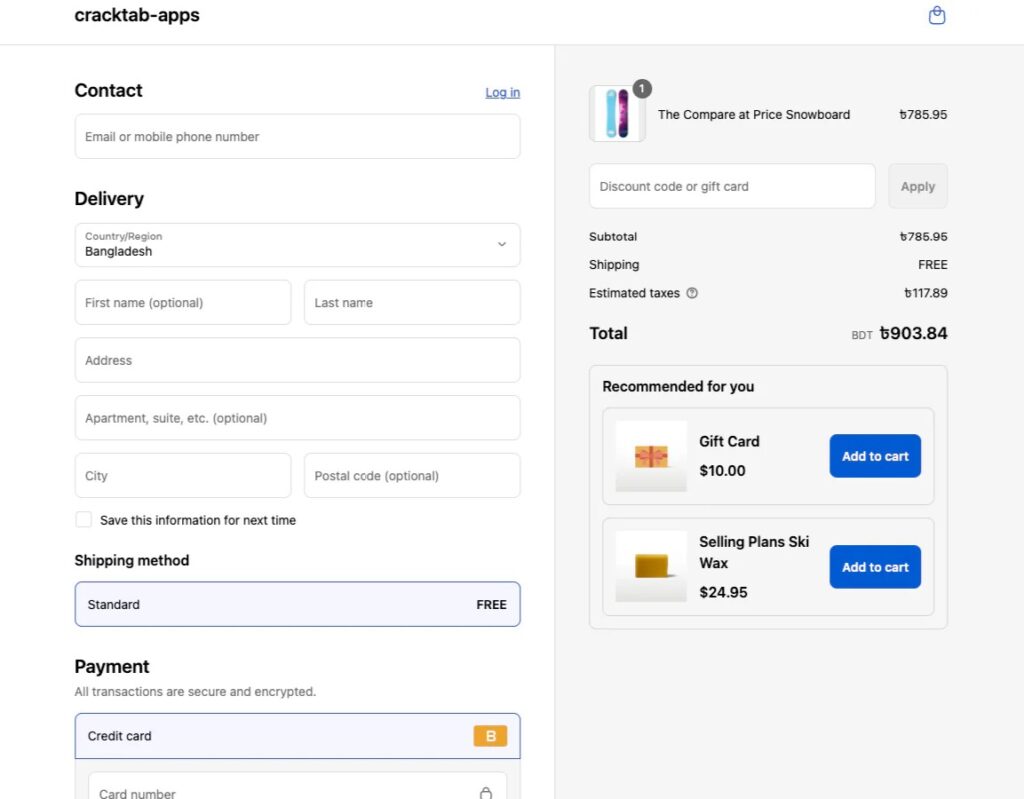
Task: Check Save this information for next time
Action: point(84,520)
